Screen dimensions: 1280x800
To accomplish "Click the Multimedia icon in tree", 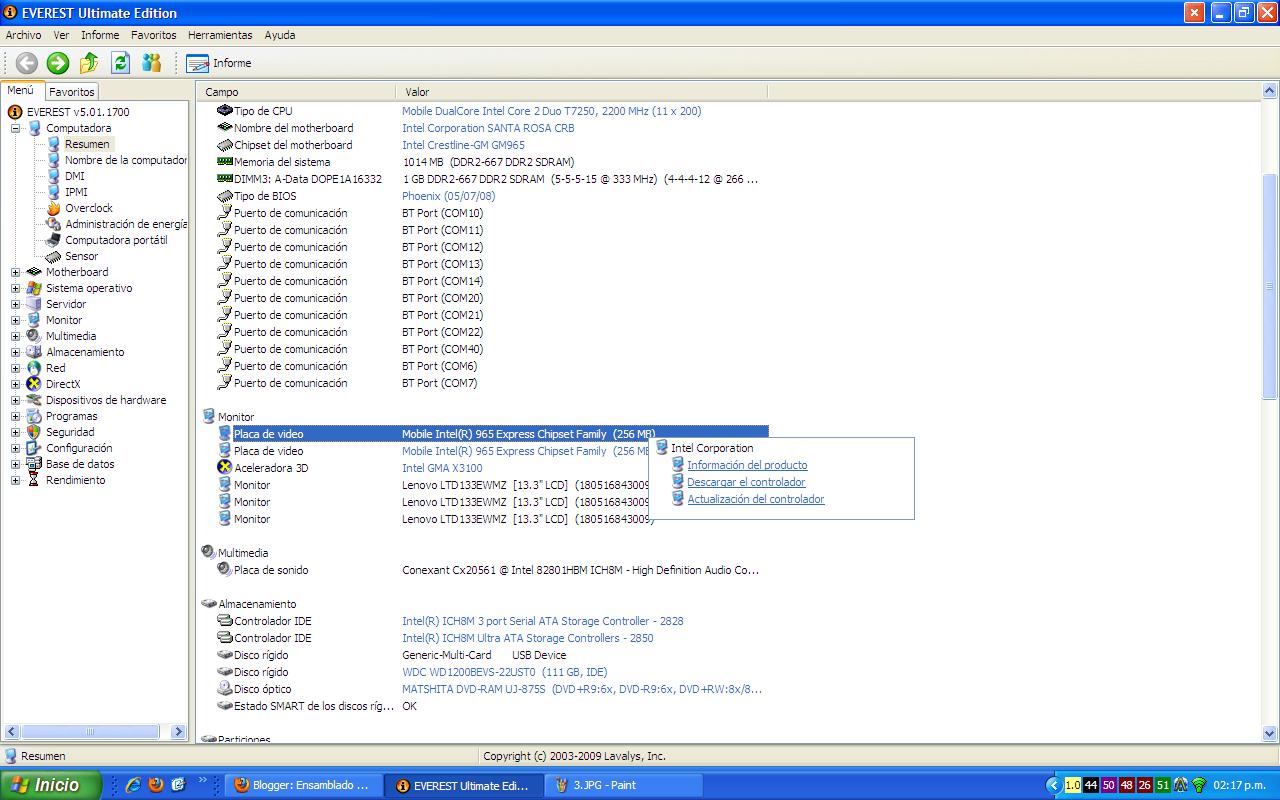I will pos(34,336).
